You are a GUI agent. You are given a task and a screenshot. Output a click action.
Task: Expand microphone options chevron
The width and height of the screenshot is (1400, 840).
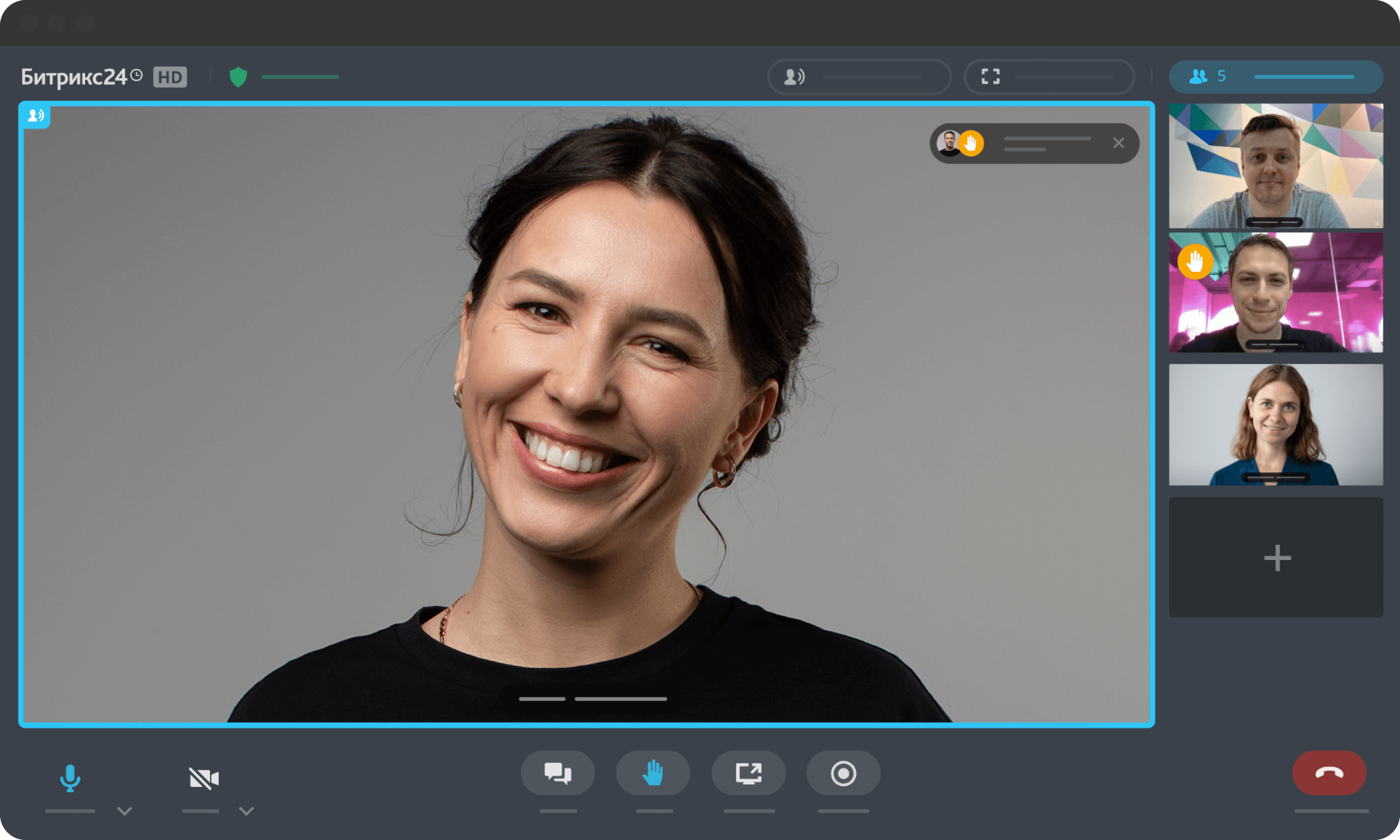(125, 811)
